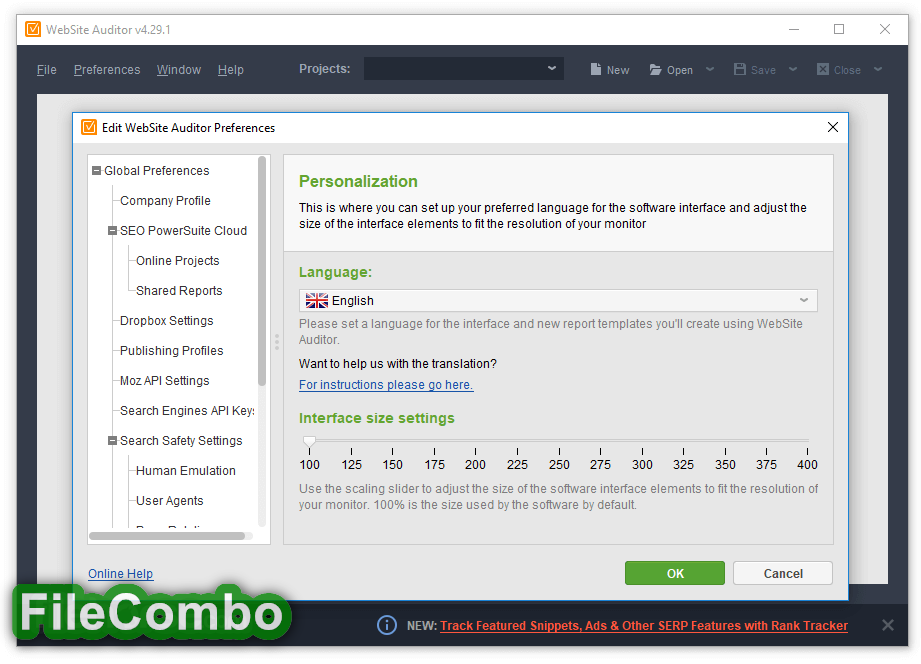Set interface size slider to 400
Image resolution: width=921 pixels, height=664 pixels.
[x=807, y=440]
